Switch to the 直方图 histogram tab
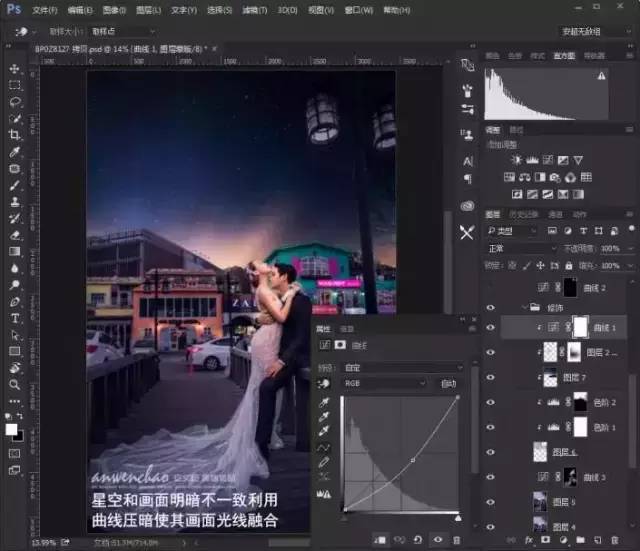 pyautogui.click(x=564, y=56)
